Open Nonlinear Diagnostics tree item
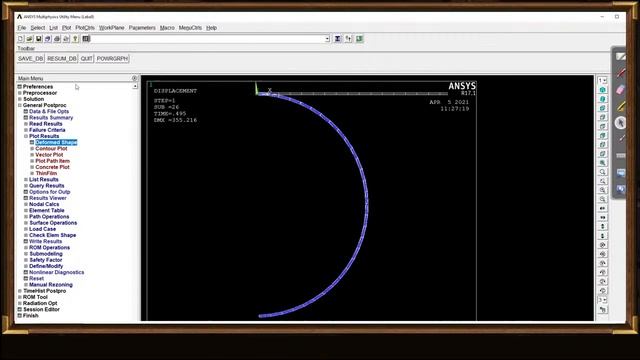 click(x=57, y=272)
